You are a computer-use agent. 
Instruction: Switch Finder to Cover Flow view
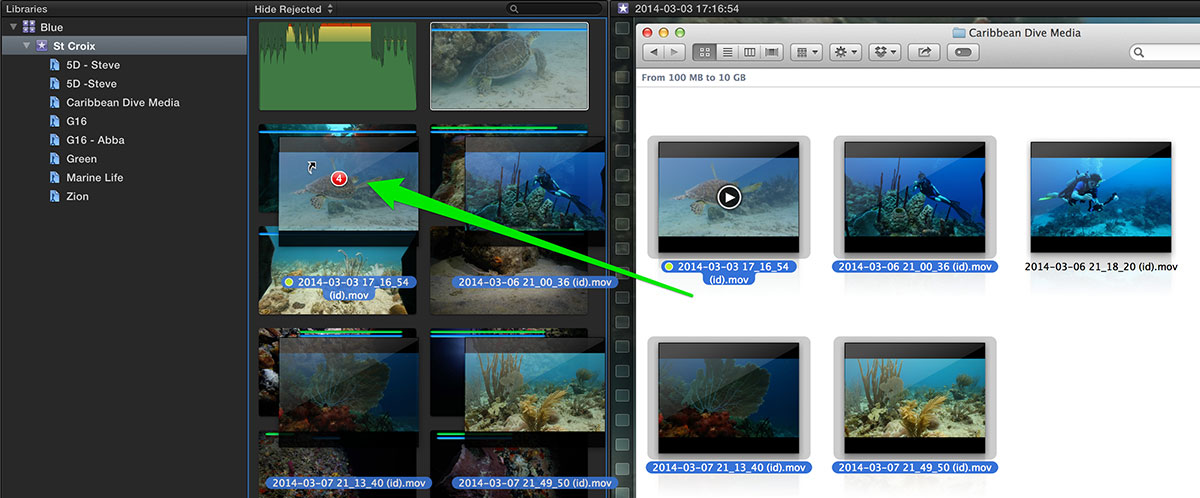(x=772, y=52)
